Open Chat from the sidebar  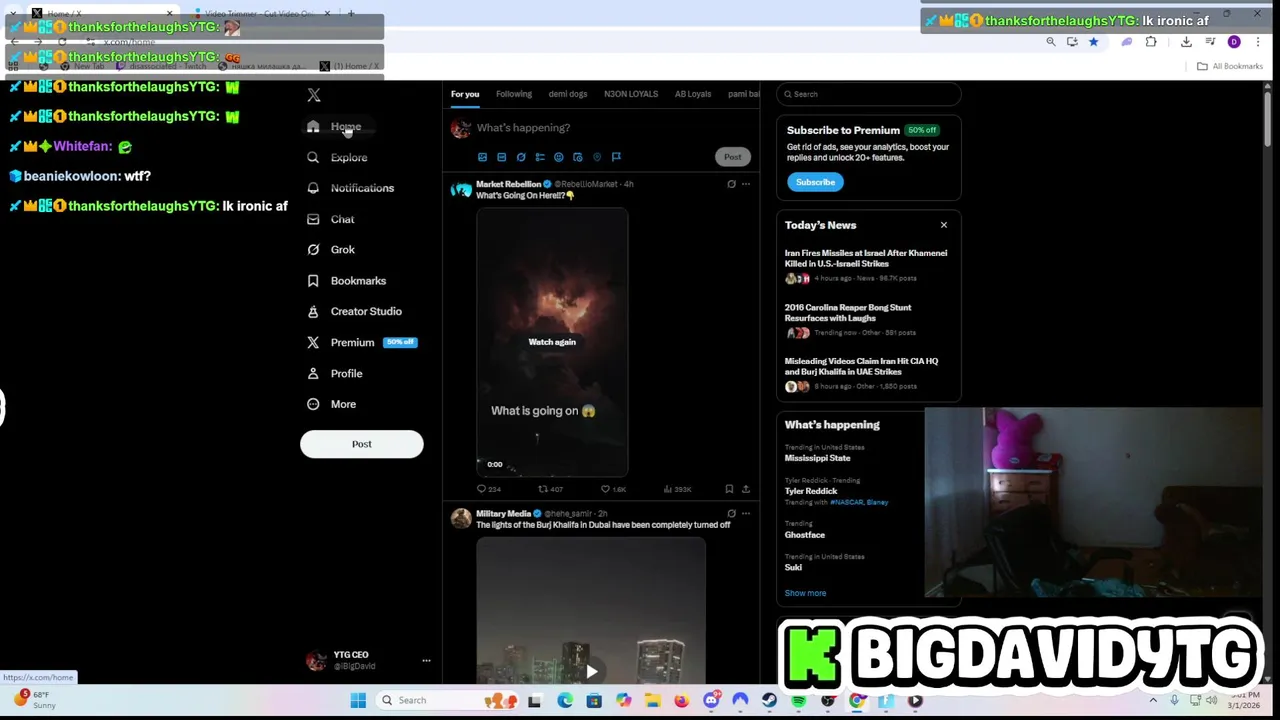[331, 219]
